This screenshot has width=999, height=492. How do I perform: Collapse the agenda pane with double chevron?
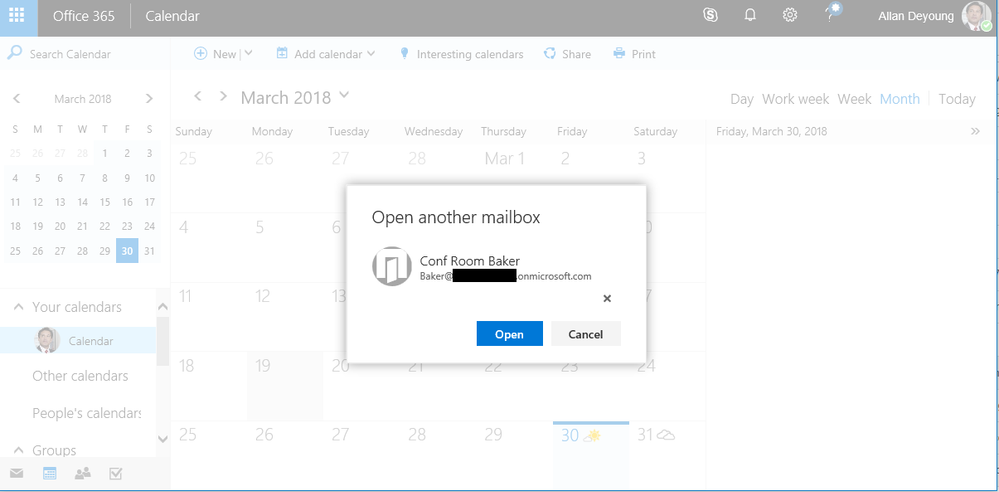coord(975,131)
